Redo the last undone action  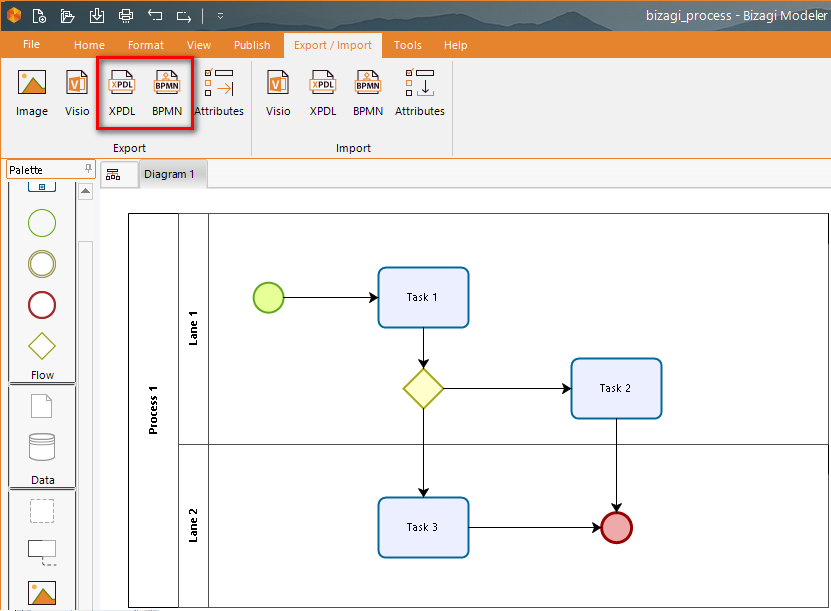tap(183, 16)
